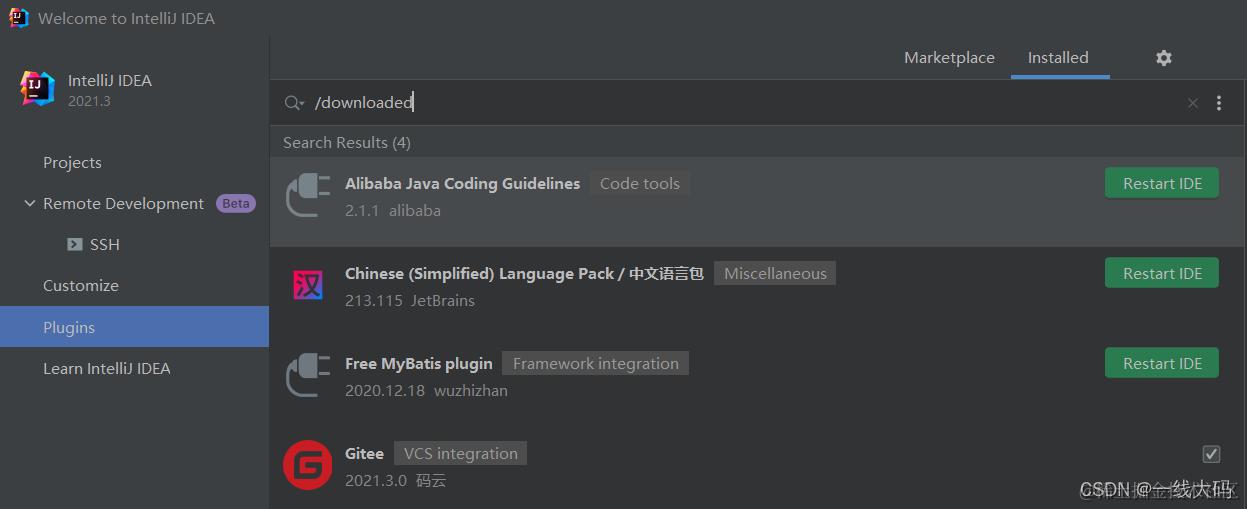Restart IDE for Alibaba Java Coding Guidelines
The width and height of the screenshot is (1247, 509).
(1162, 183)
